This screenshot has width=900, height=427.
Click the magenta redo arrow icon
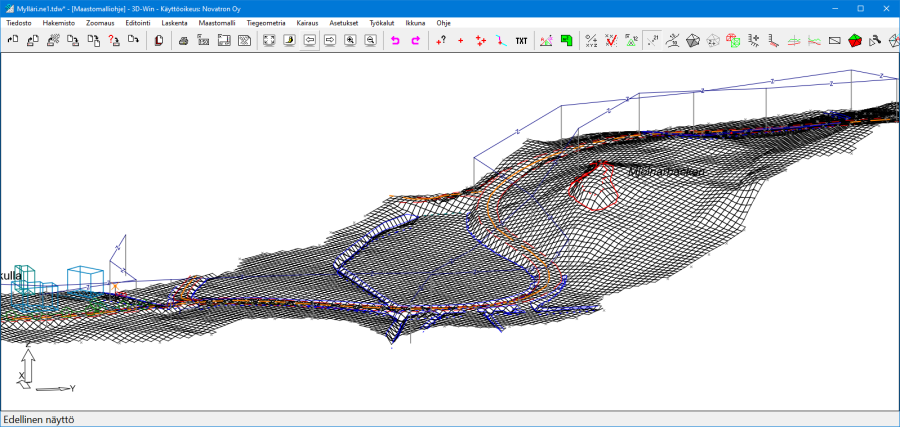coord(415,41)
